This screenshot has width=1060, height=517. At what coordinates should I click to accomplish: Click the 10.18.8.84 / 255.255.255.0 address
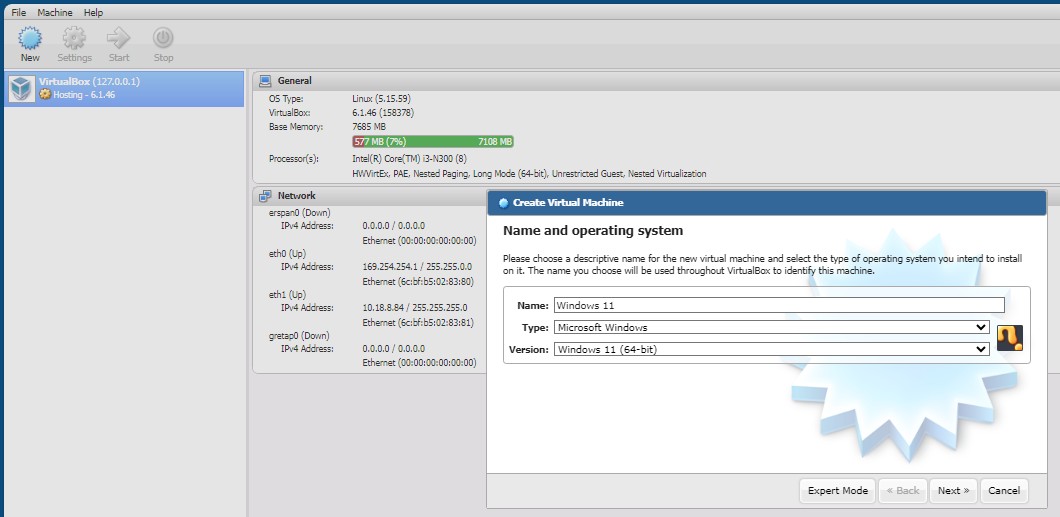coord(414,308)
